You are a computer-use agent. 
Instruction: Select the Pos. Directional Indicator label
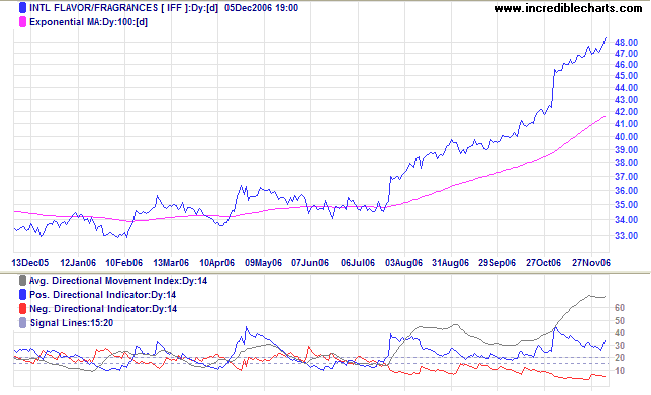tap(103, 295)
